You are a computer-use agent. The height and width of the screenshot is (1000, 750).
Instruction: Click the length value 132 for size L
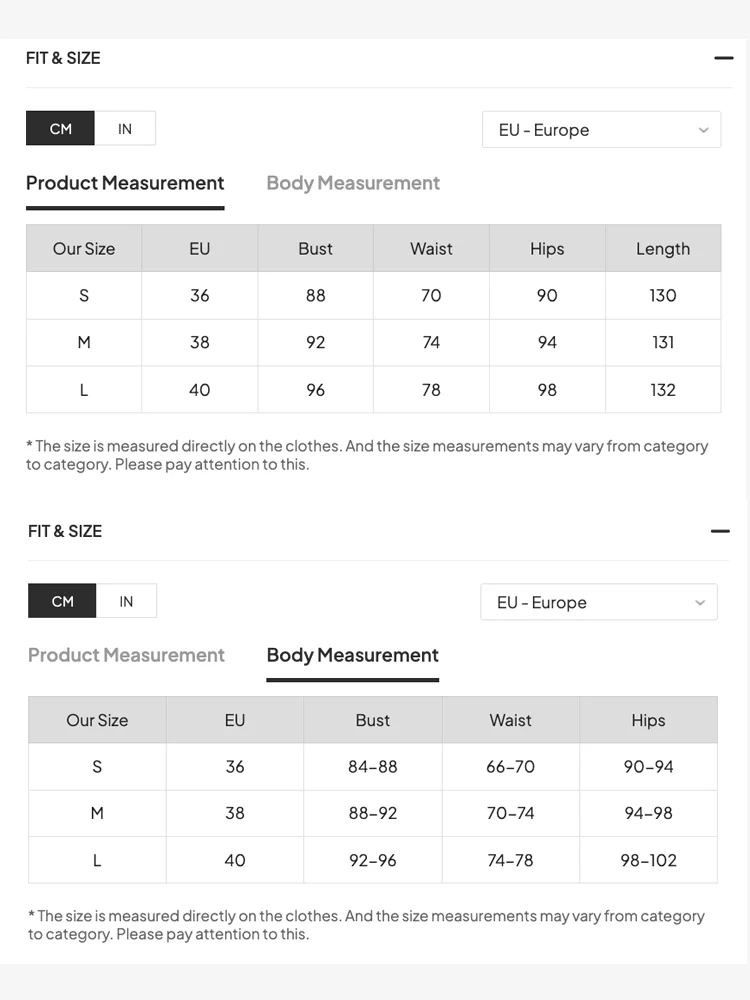coord(663,390)
